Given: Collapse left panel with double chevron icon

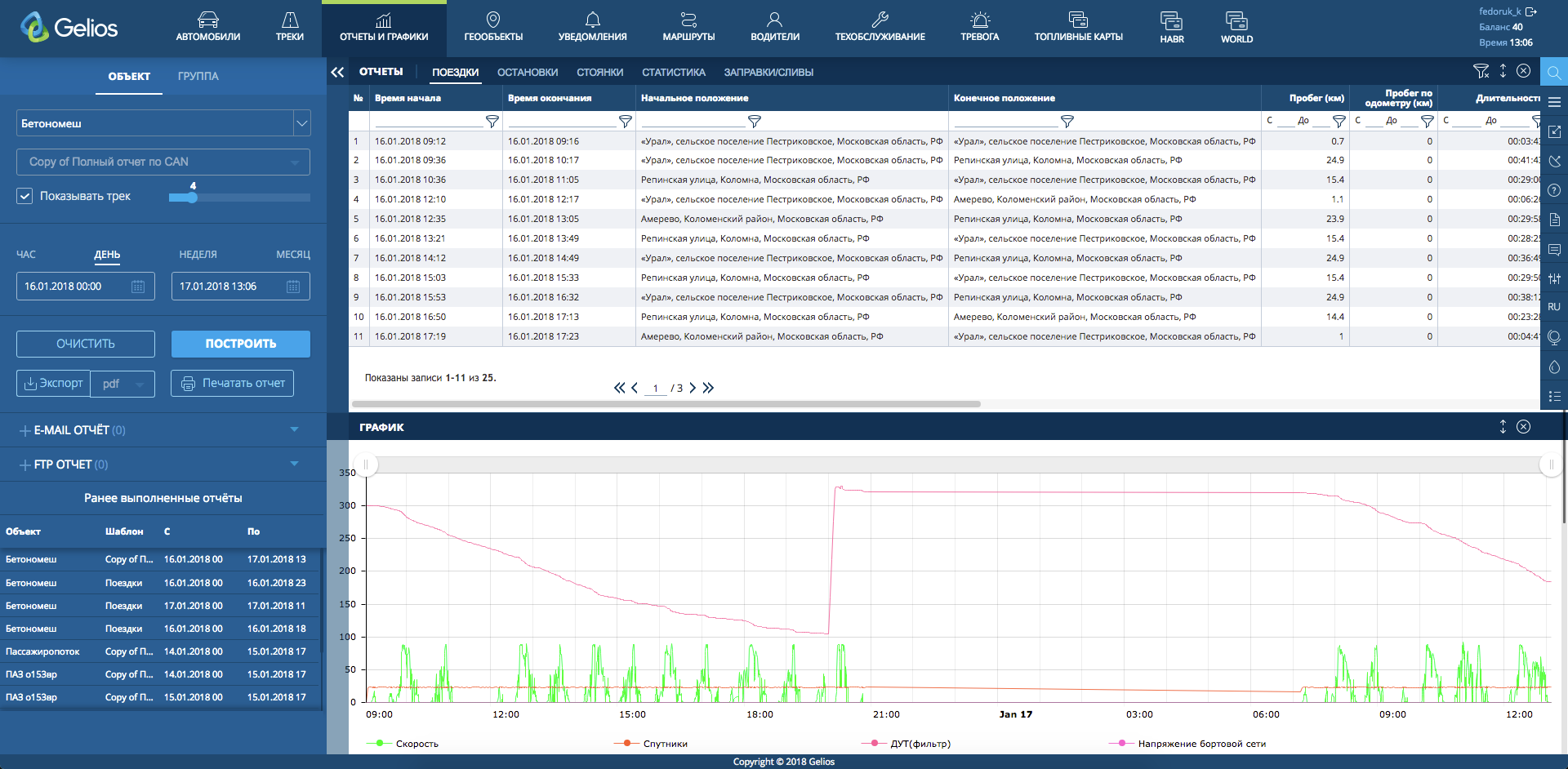Looking at the screenshot, I should pos(337,72).
